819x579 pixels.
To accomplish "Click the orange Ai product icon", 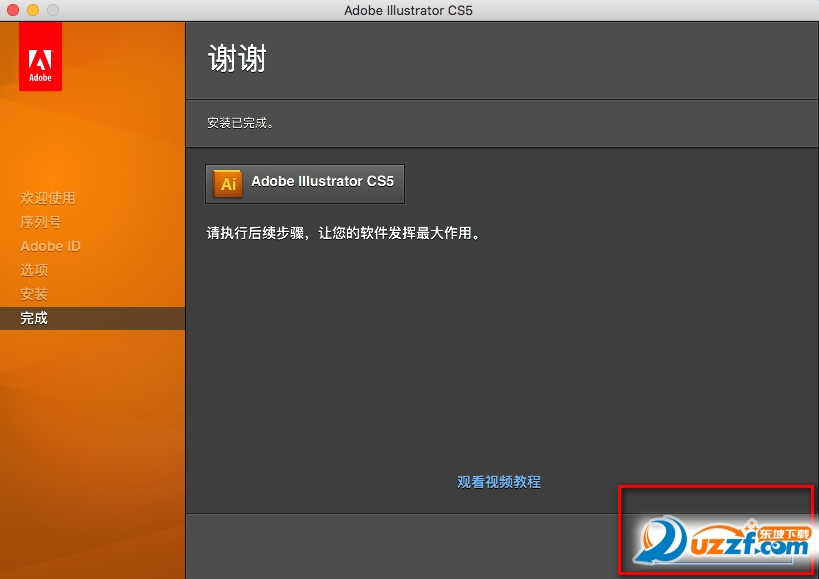I will (228, 183).
